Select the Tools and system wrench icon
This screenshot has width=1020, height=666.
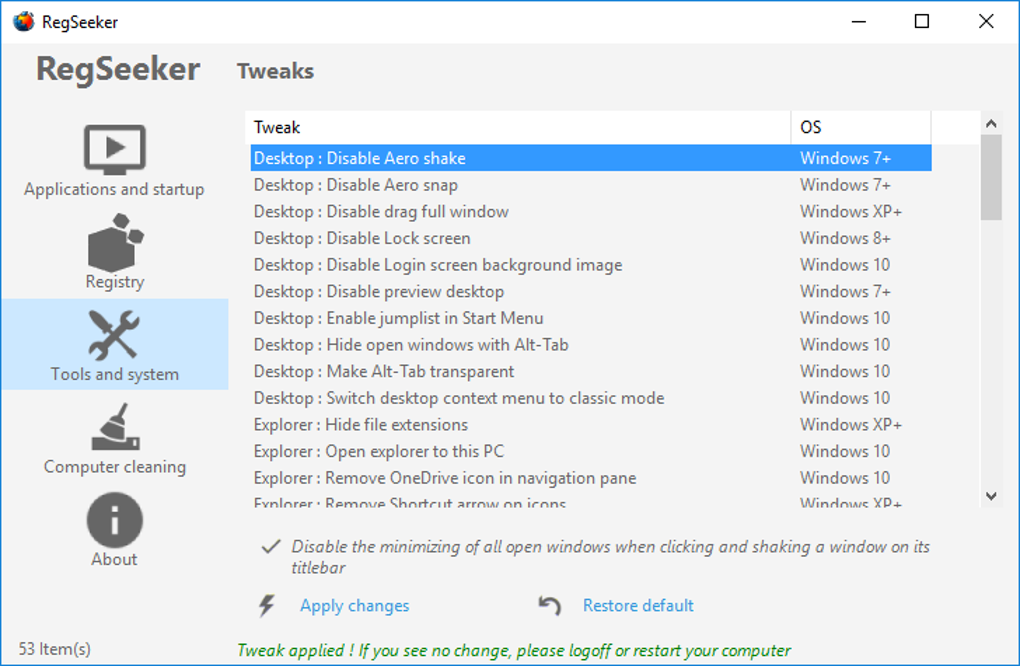114,335
